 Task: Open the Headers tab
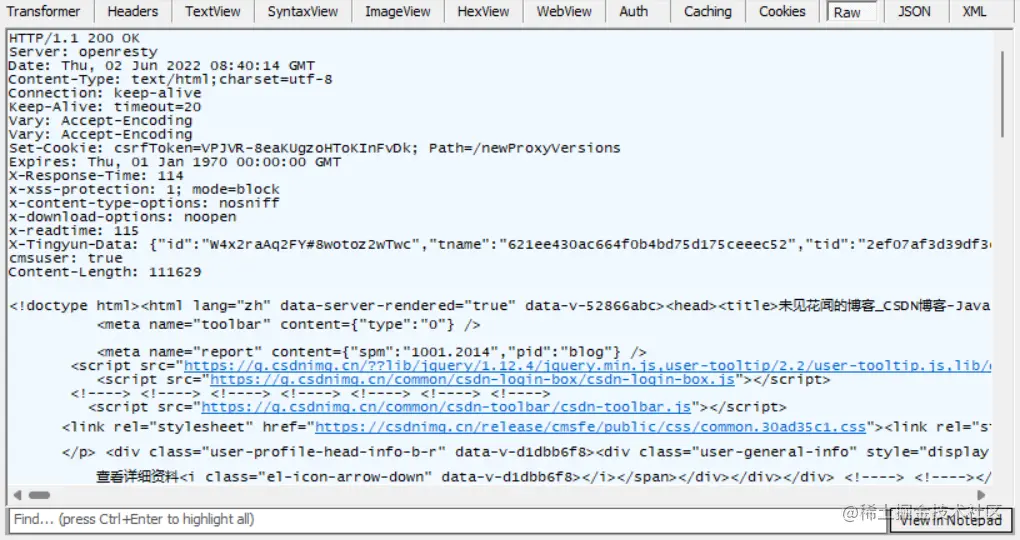[132, 12]
